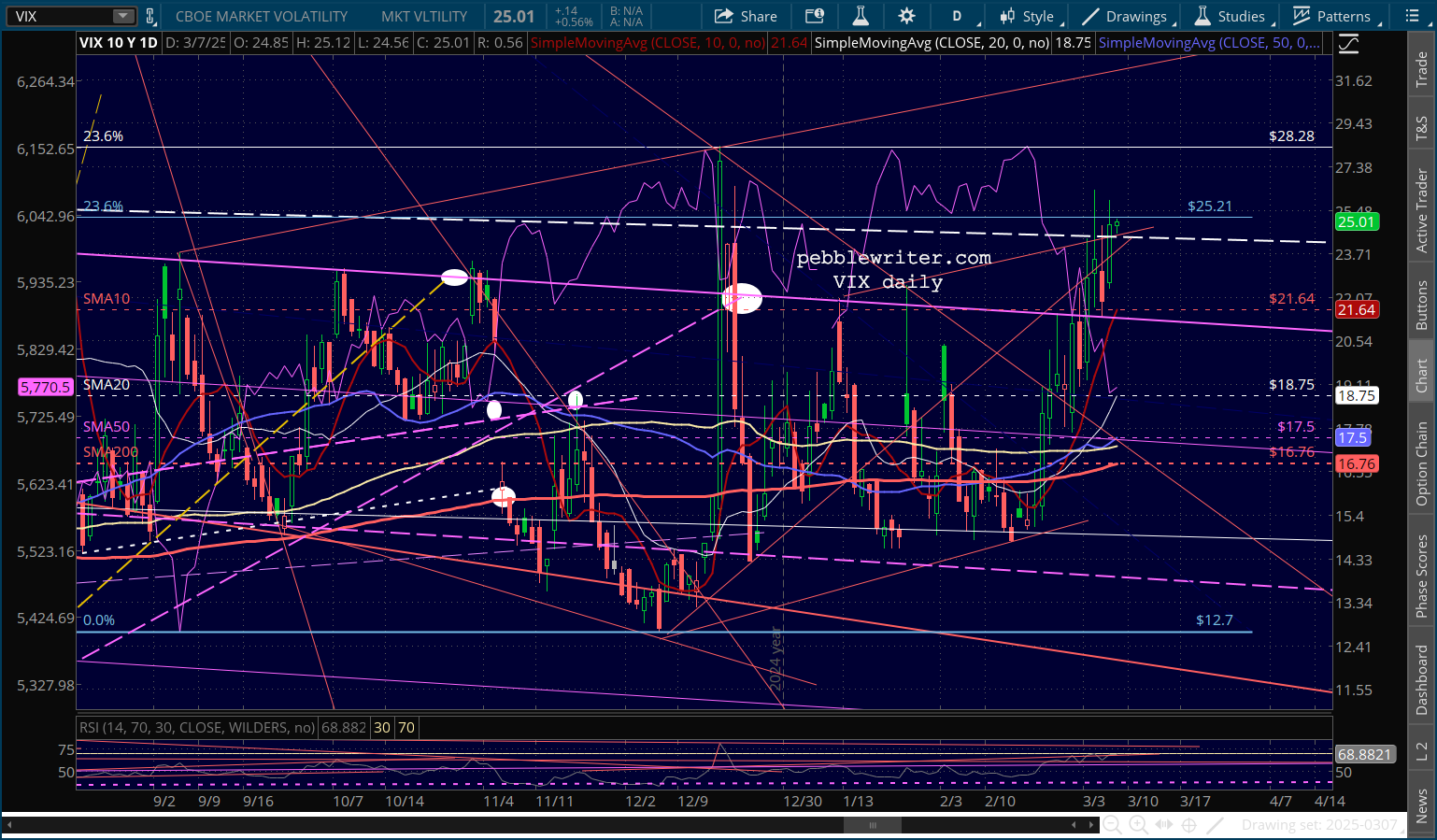
Task: Click the blue SimpleMovingAvg (CLOSE, 50) study label
Action: click(1210, 43)
